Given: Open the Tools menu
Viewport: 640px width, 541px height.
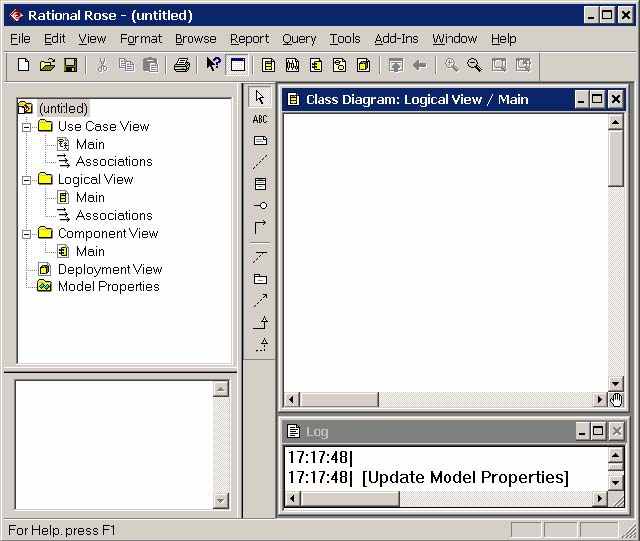Looking at the screenshot, I should 345,39.
